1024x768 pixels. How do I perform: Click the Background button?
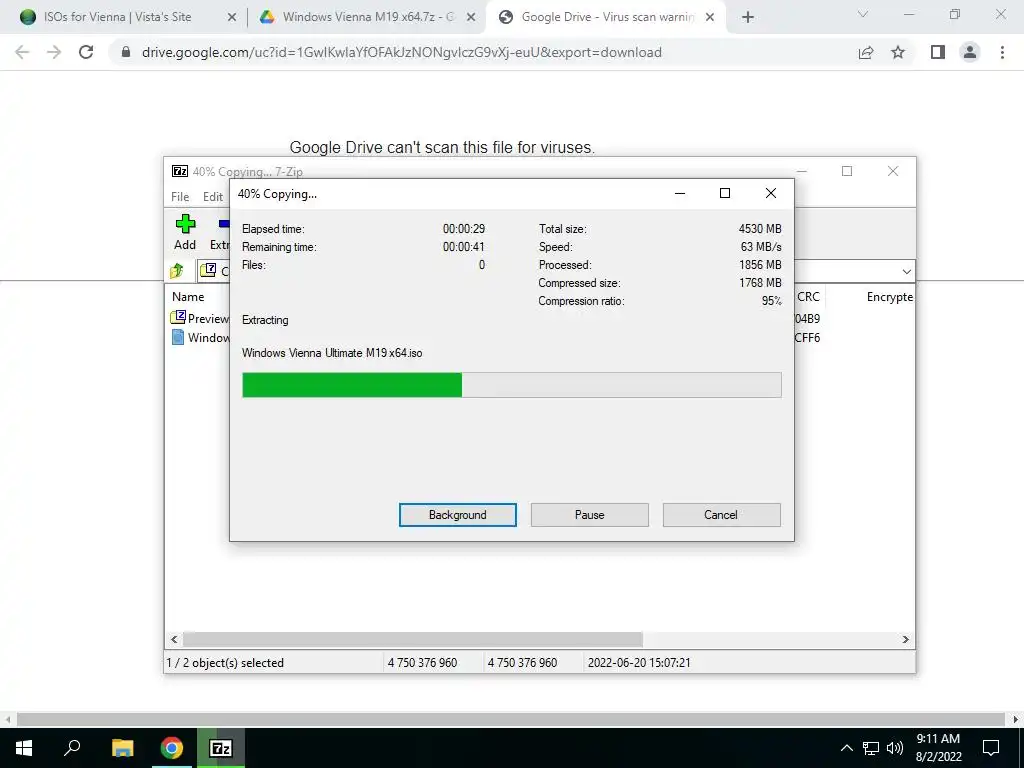(458, 515)
